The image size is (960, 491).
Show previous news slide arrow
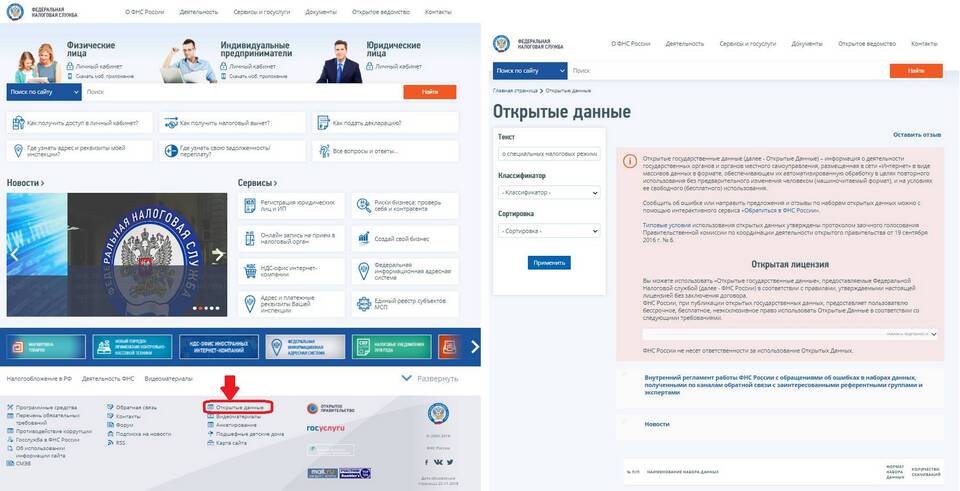click(x=15, y=254)
